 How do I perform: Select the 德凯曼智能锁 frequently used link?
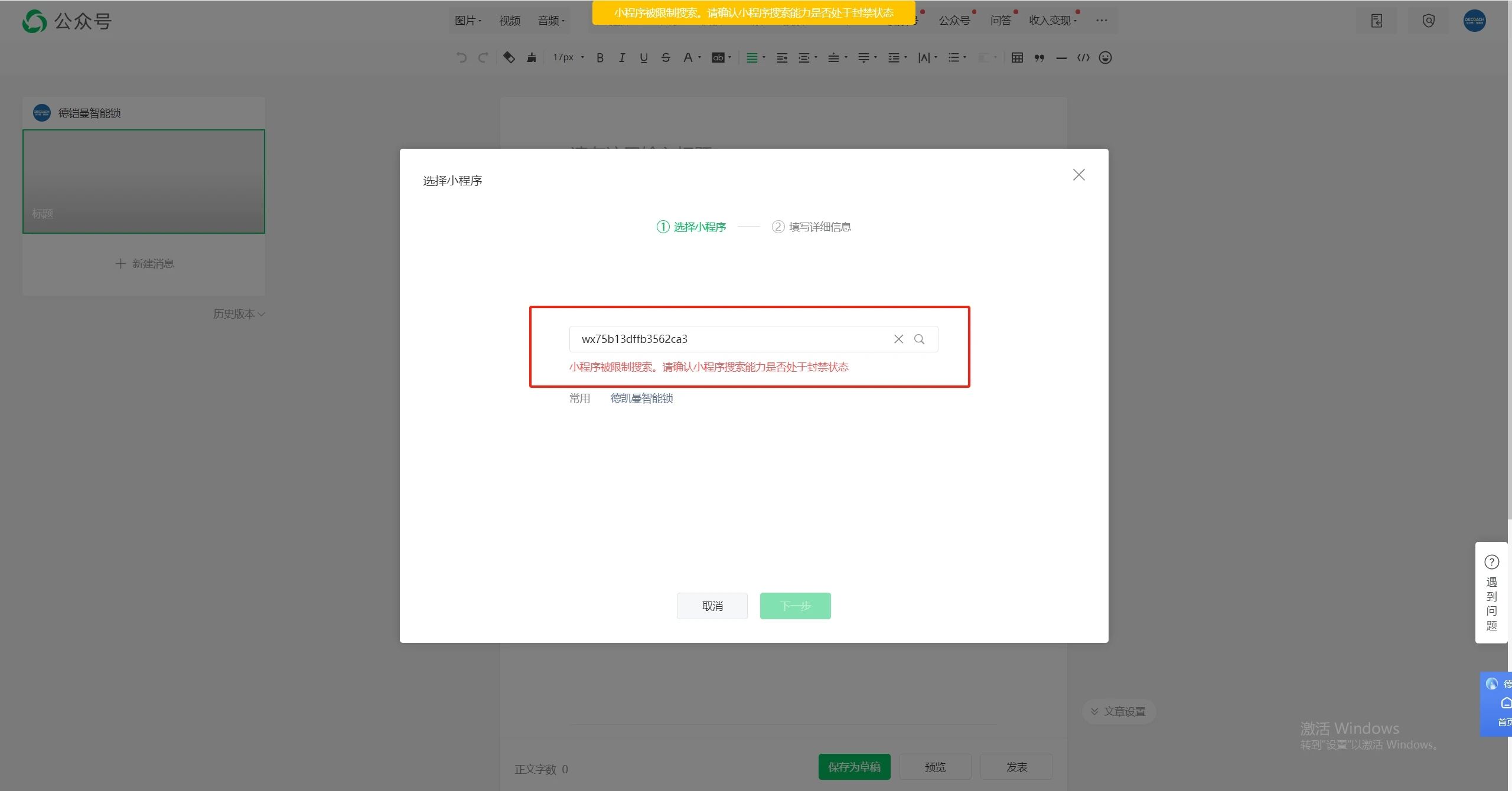tap(641, 398)
